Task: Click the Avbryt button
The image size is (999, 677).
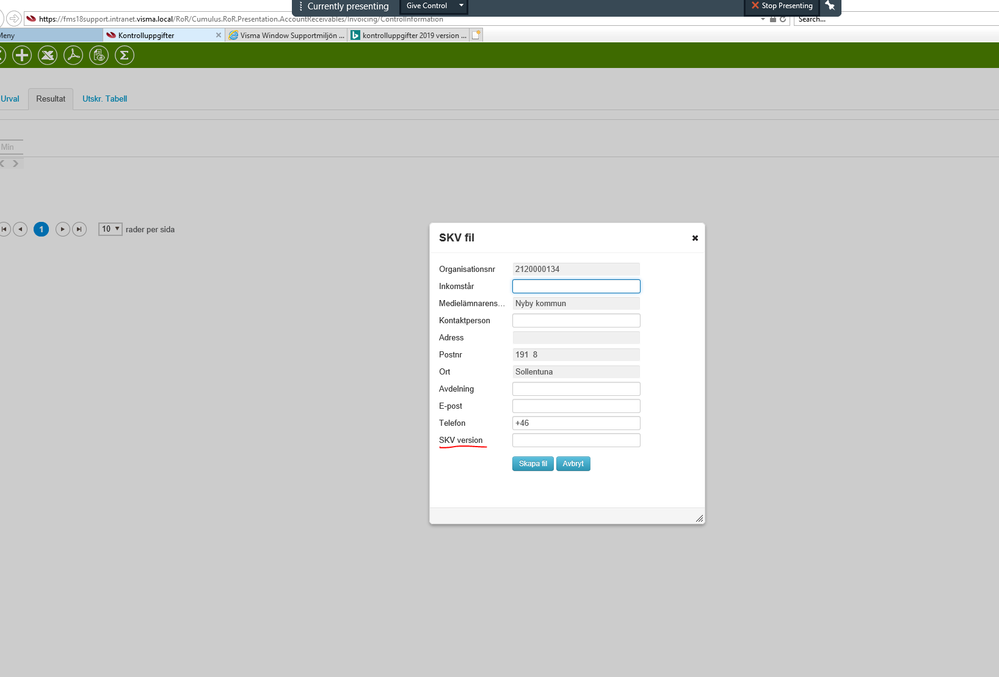Action: 573,464
